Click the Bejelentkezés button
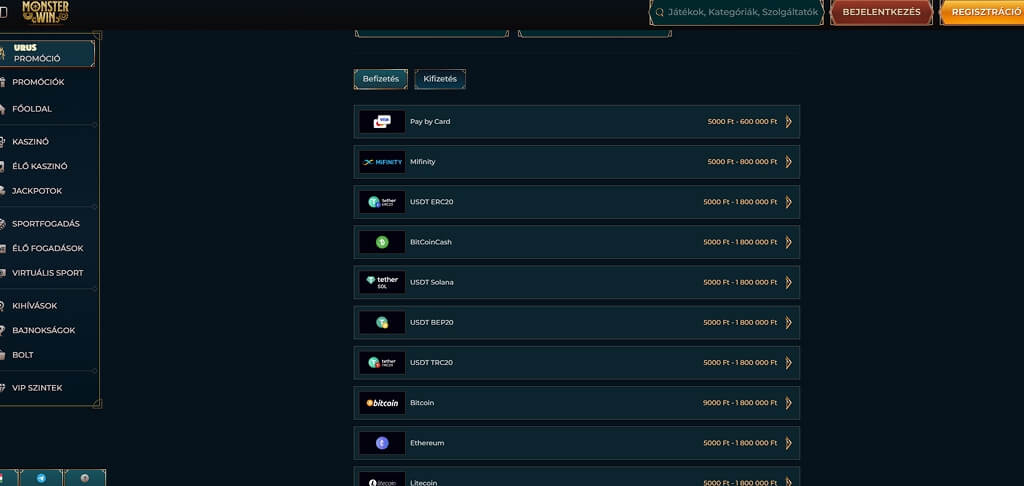The height and width of the screenshot is (486, 1024). tap(881, 12)
